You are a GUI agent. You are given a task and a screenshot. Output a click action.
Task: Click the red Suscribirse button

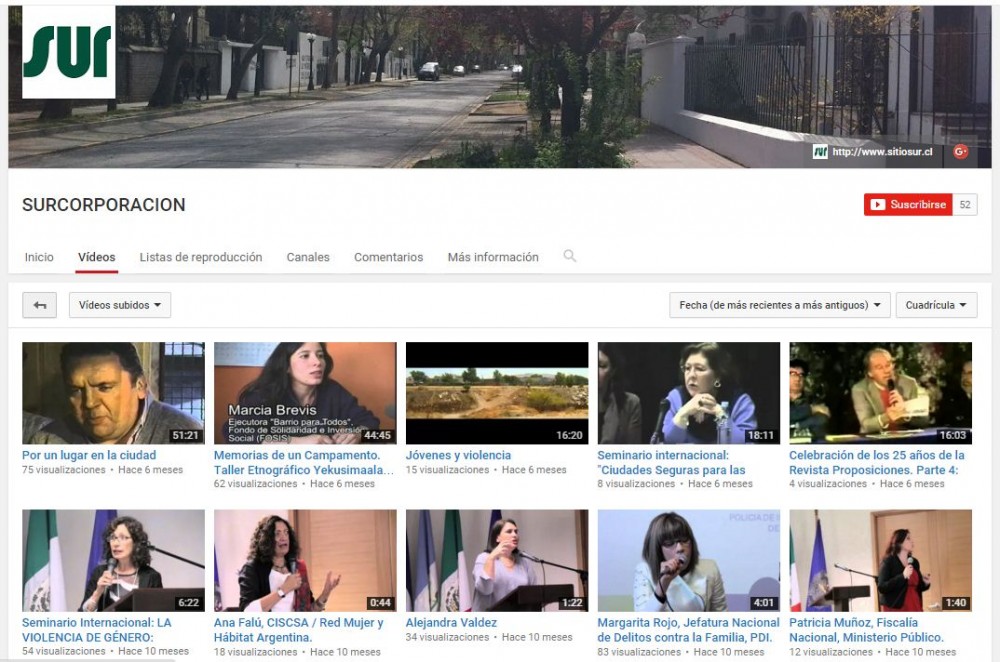pos(908,205)
